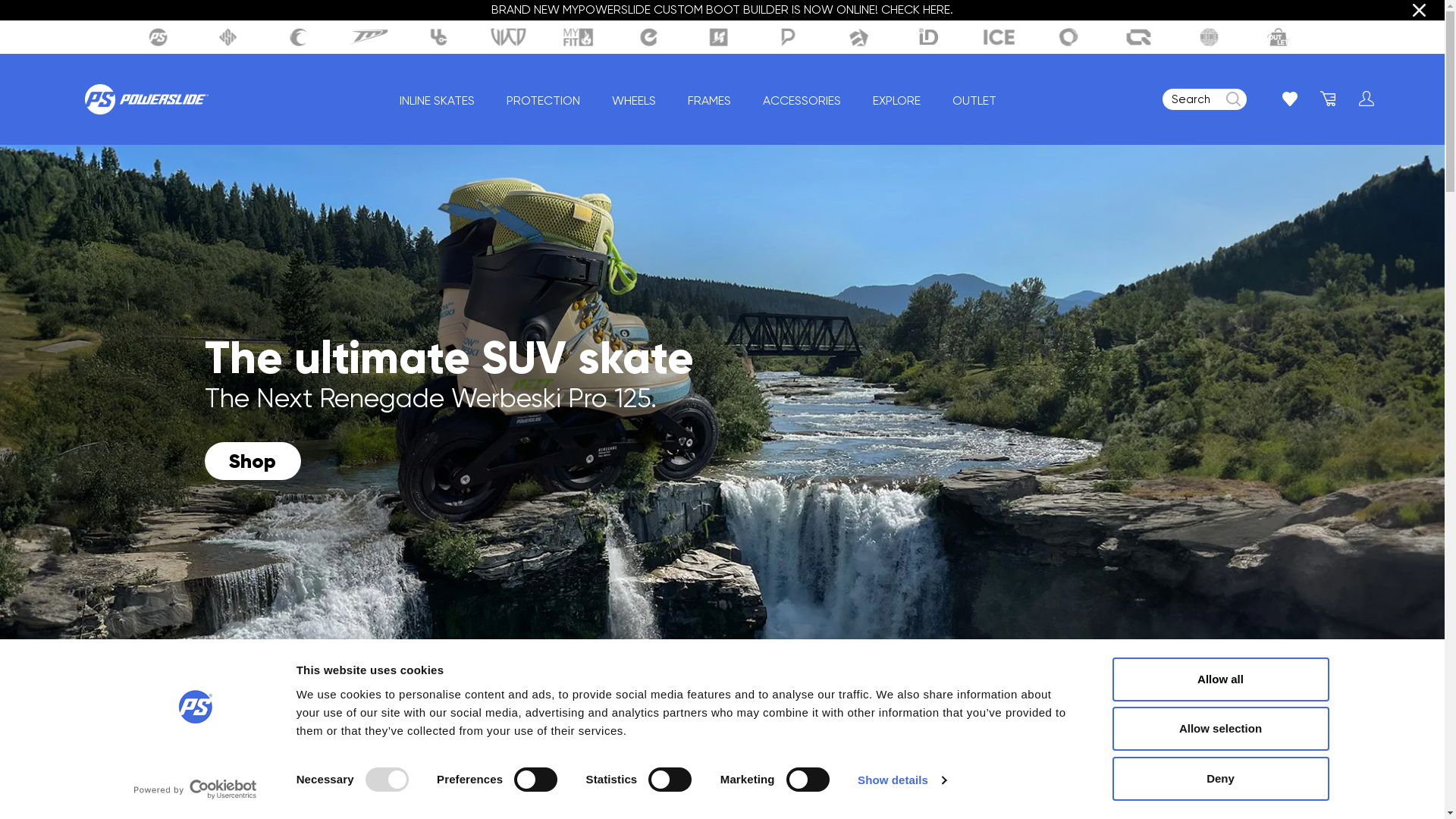The width and height of the screenshot is (1456, 819).
Task: Click the search magnifier icon
Action: point(1233,99)
